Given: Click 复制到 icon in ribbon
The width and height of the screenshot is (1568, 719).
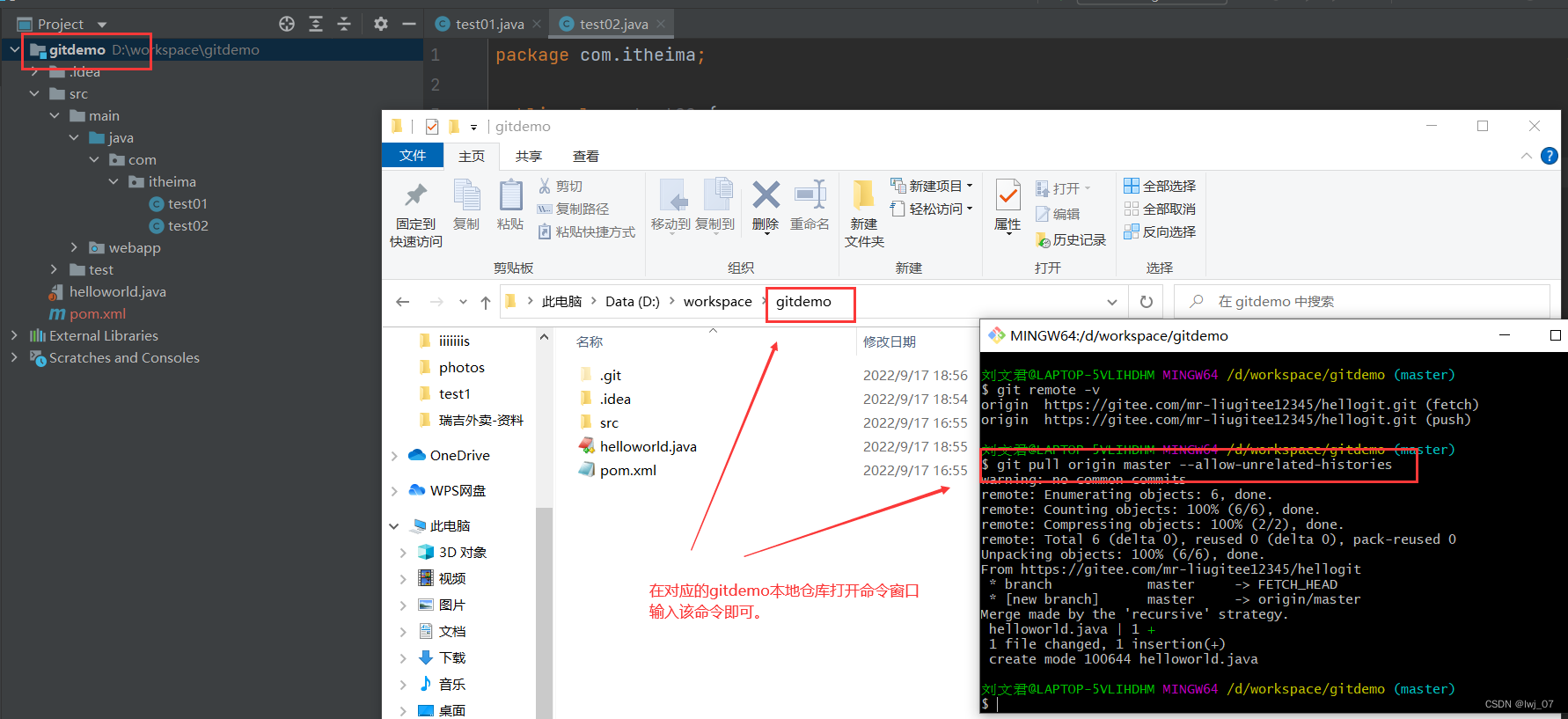Looking at the screenshot, I should click(x=718, y=194).
